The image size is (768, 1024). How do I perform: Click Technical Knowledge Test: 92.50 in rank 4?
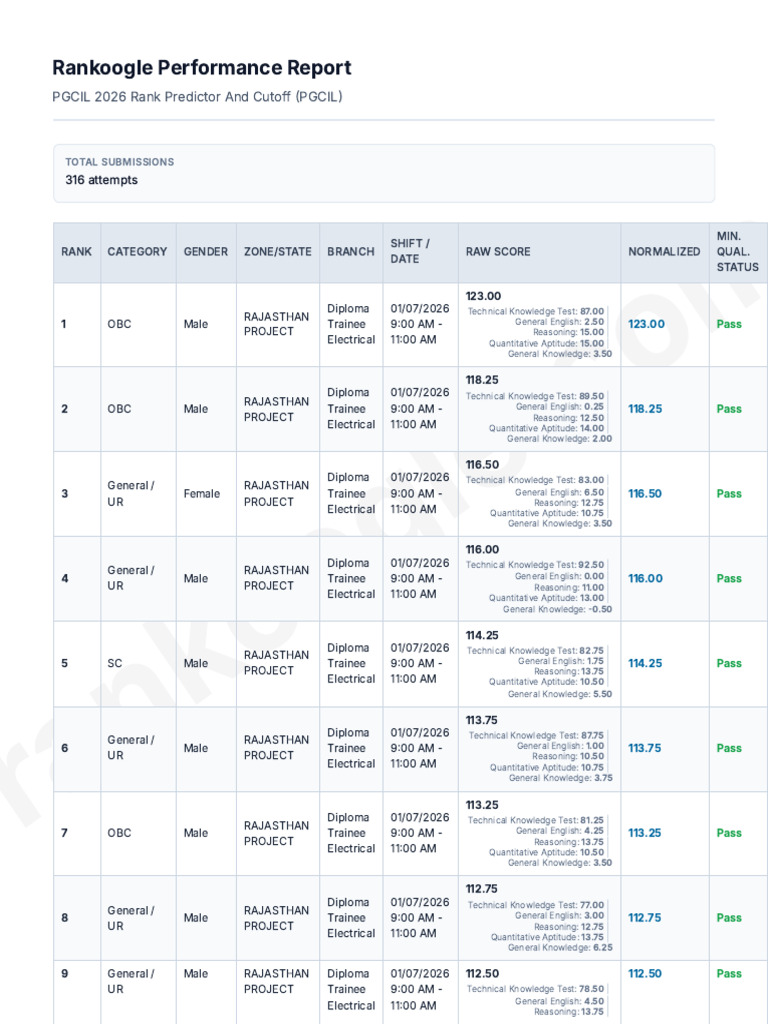point(535,565)
